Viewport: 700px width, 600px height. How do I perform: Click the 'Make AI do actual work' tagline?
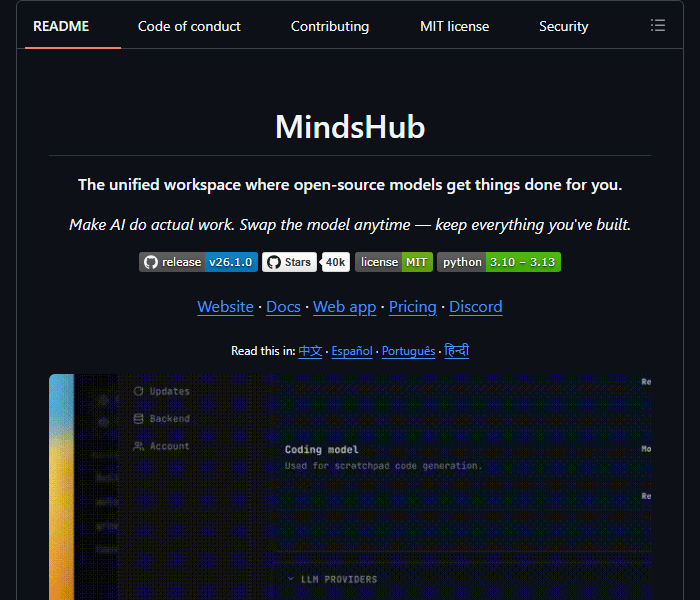click(x=350, y=225)
